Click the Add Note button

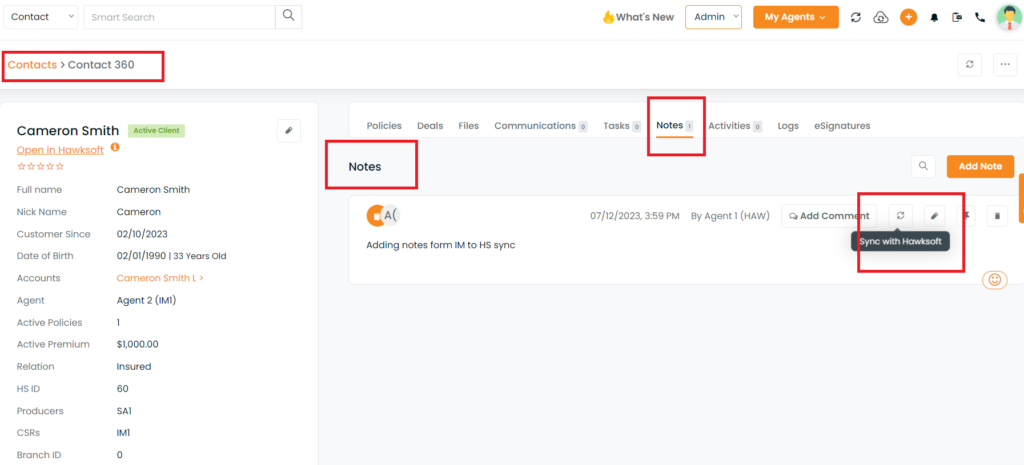click(x=980, y=166)
